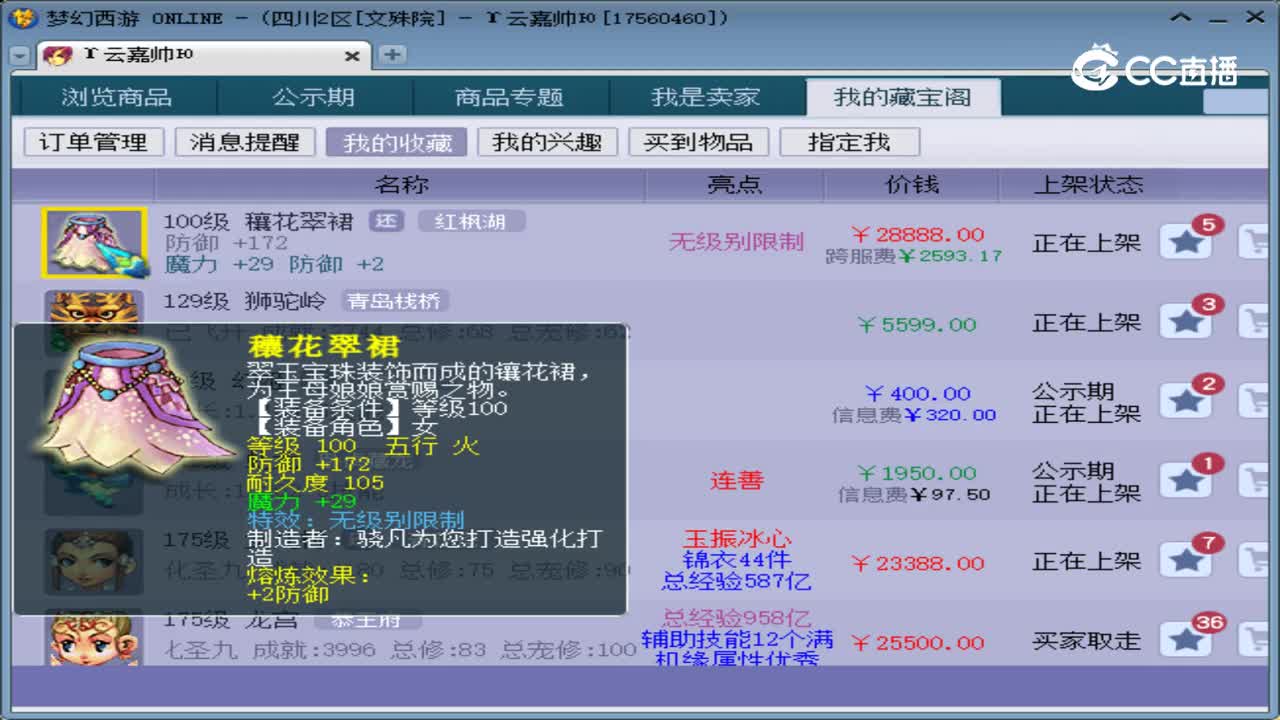Select the 175级 female character avatar

pos(94,562)
